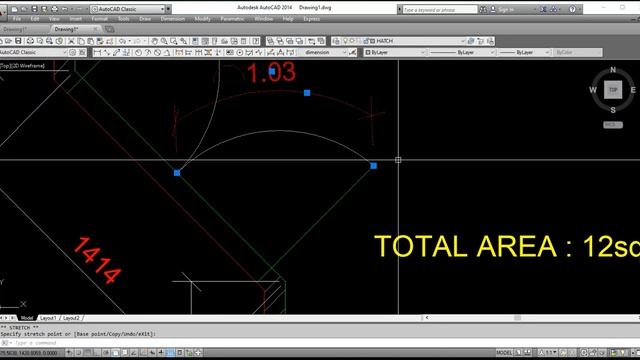Open the WCS dropdown under the ViewCube
640x360 pixels.
point(613,125)
